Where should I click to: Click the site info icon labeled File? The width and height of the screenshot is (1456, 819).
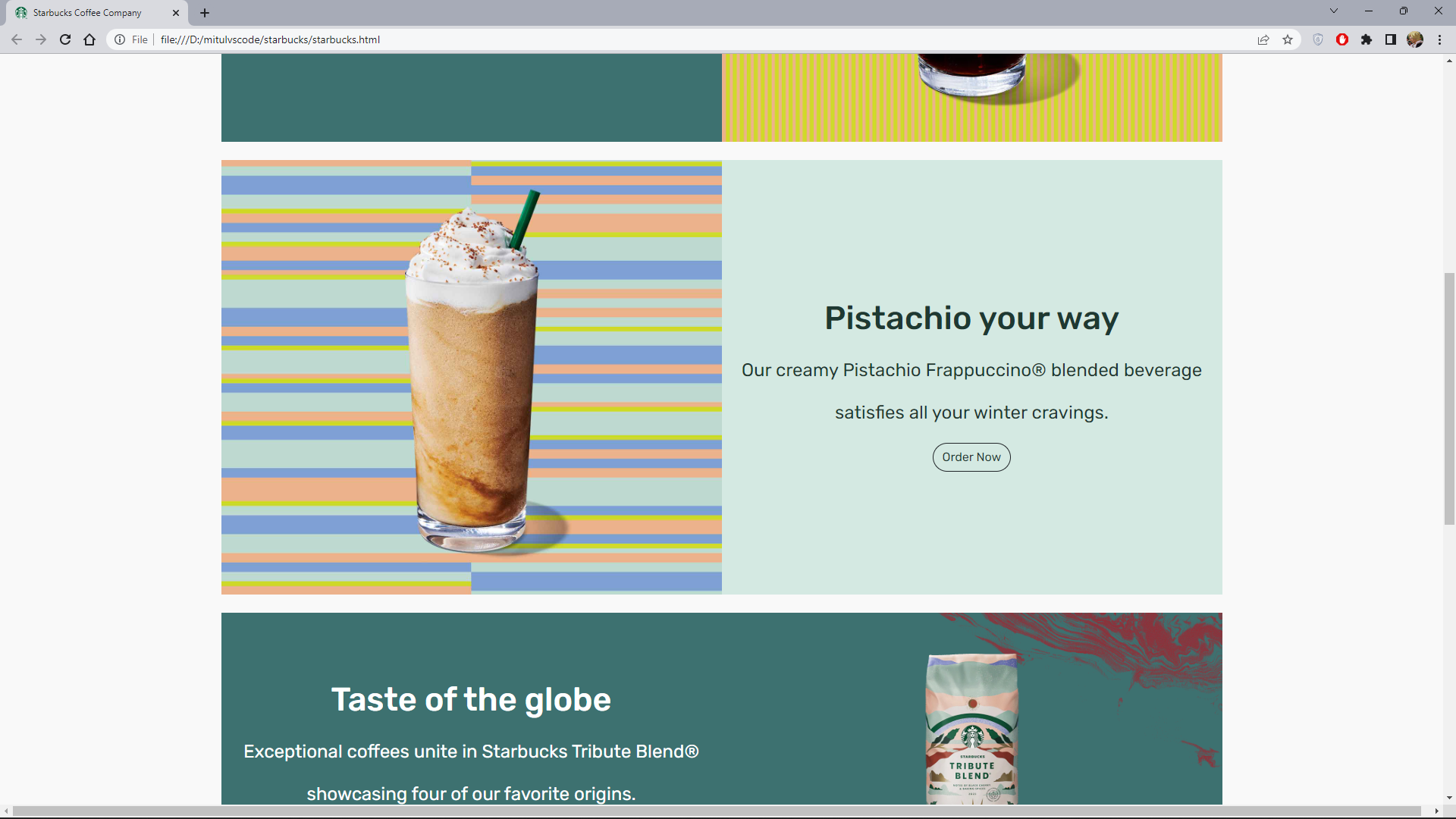121,39
